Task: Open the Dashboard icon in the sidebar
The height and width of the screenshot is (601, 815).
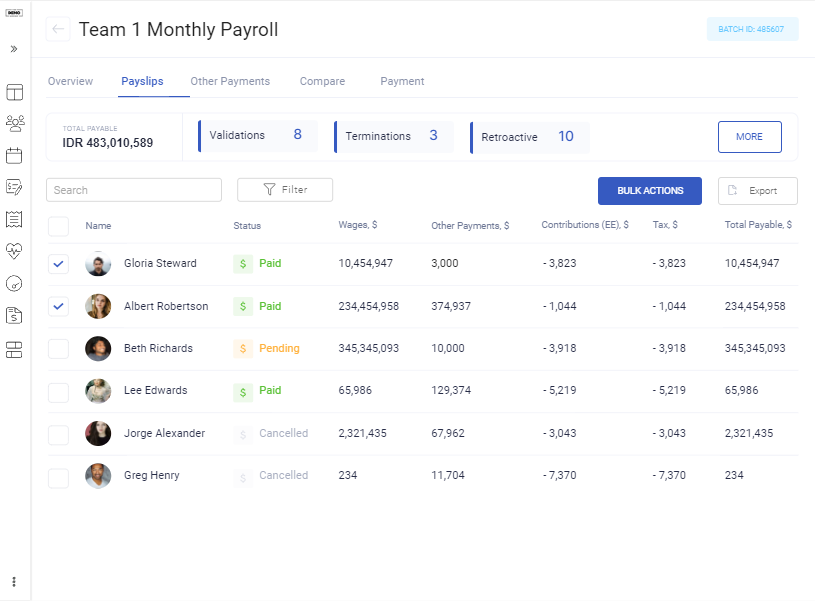Action: pos(14,92)
